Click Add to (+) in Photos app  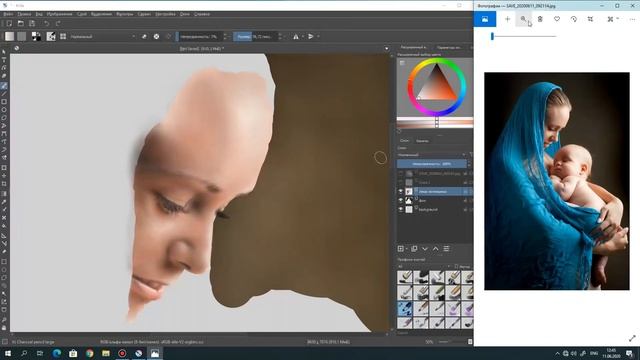click(507, 19)
